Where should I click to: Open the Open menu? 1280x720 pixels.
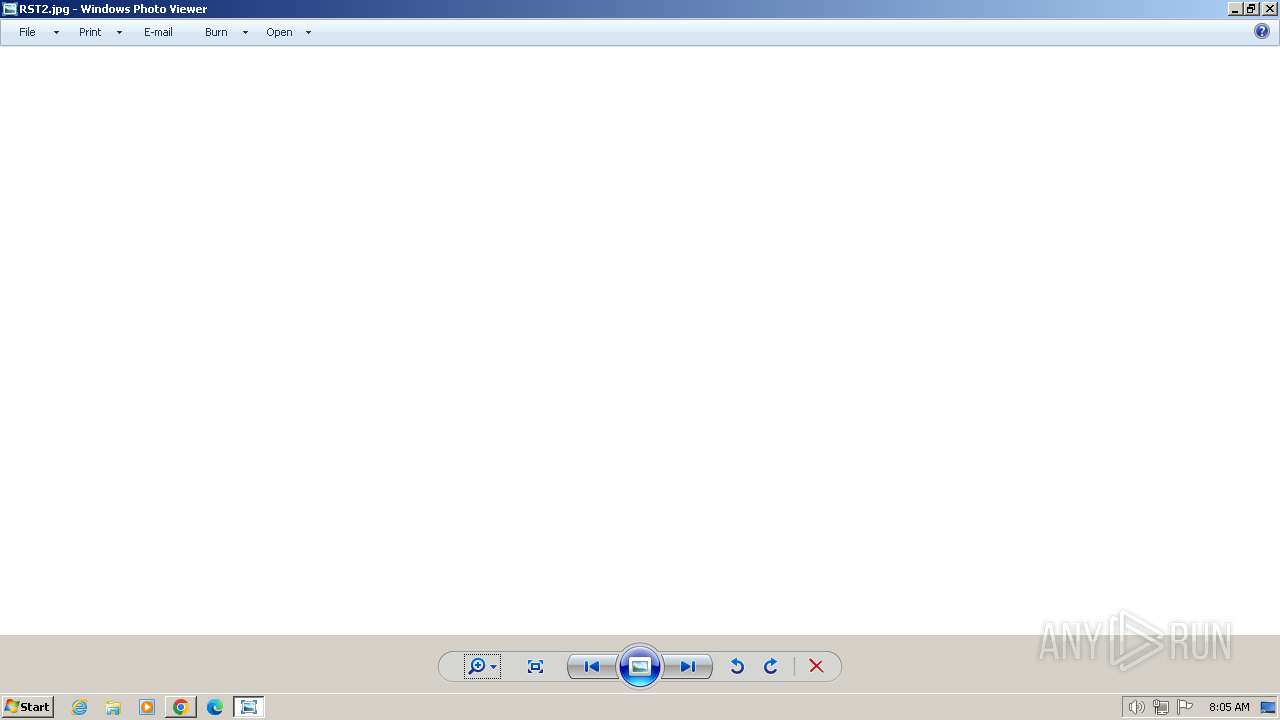click(x=279, y=32)
